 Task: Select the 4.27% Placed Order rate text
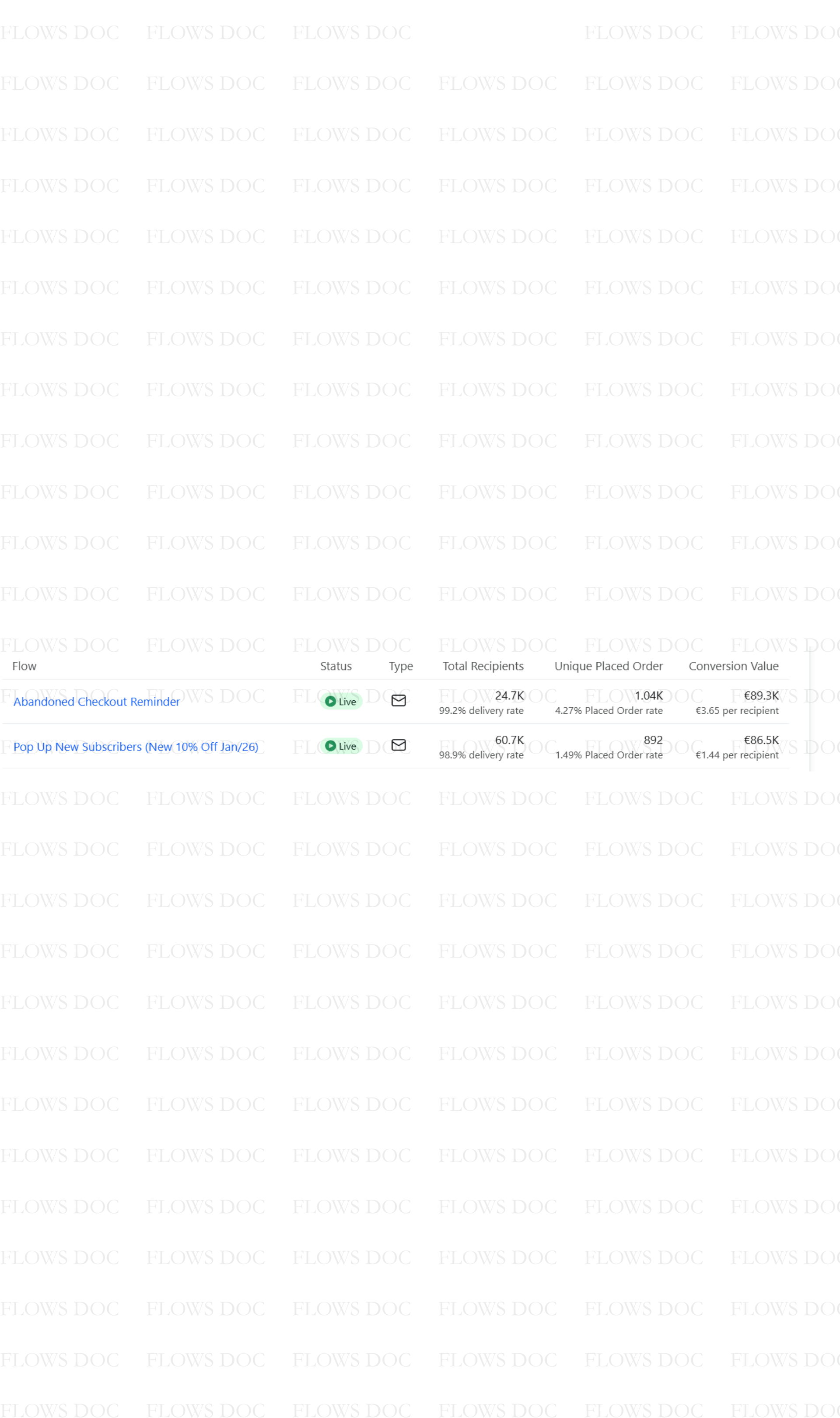point(609,710)
